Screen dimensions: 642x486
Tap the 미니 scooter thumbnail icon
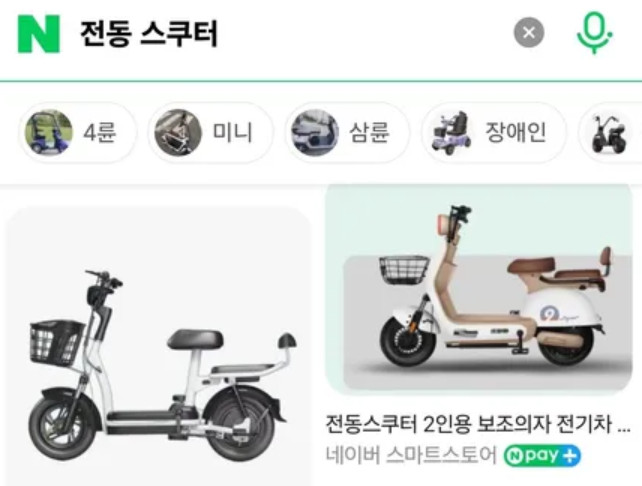[x=178, y=132]
